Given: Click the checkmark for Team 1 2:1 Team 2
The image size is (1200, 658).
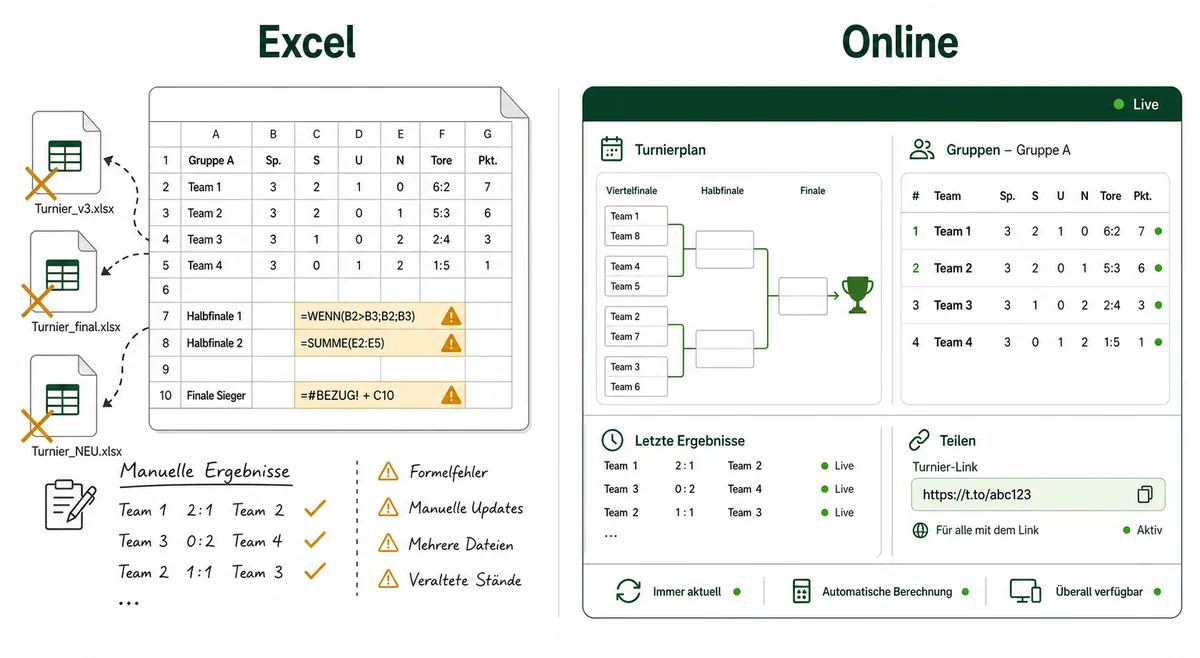Looking at the screenshot, I should tap(315, 509).
